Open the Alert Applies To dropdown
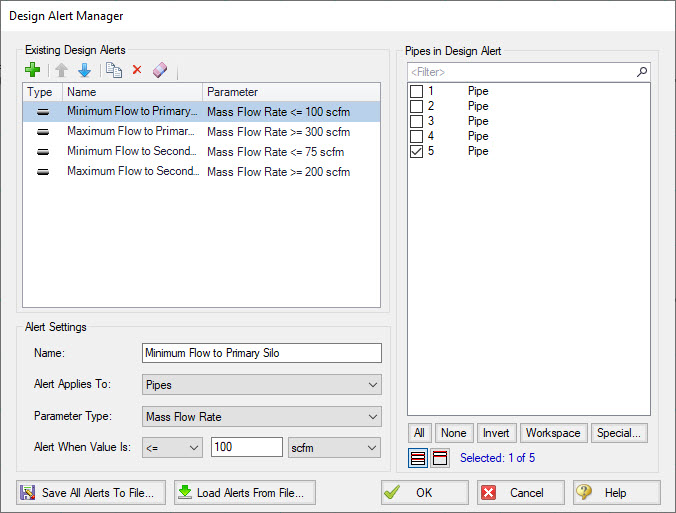 click(262, 385)
